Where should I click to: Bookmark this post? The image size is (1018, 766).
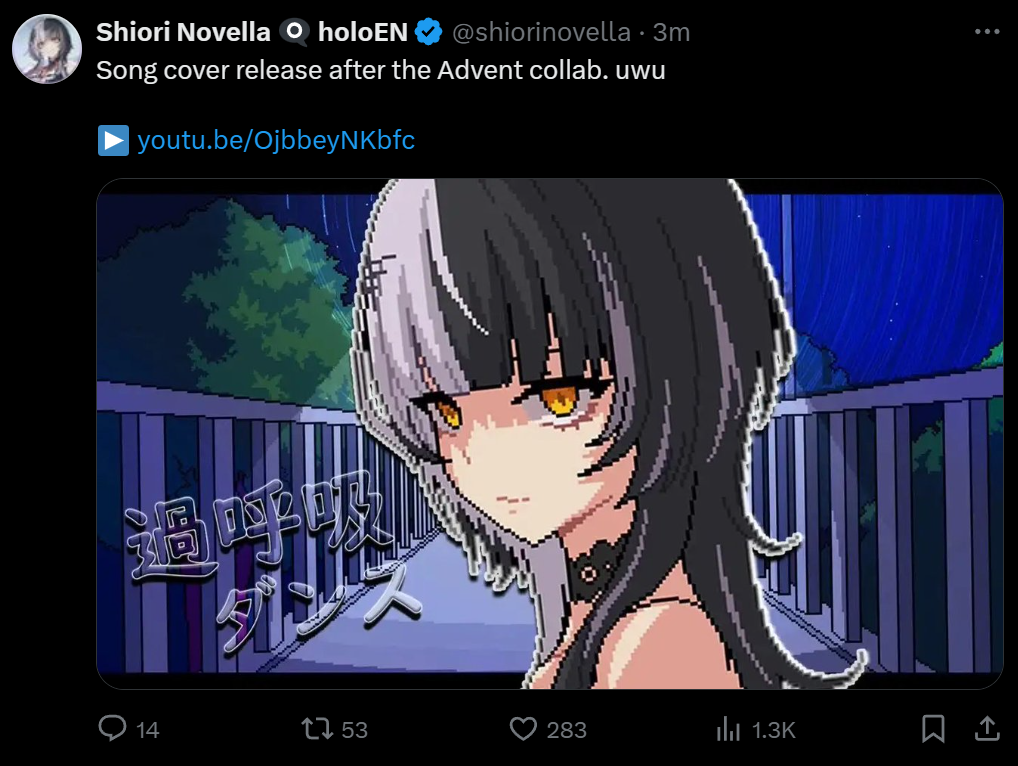(x=933, y=728)
